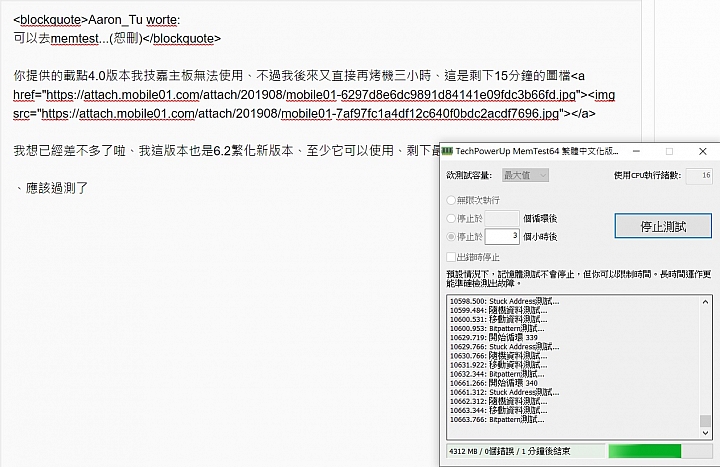Stop the test with 停止測試 button
The width and height of the screenshot is (720, 467).
coord(663,226)
